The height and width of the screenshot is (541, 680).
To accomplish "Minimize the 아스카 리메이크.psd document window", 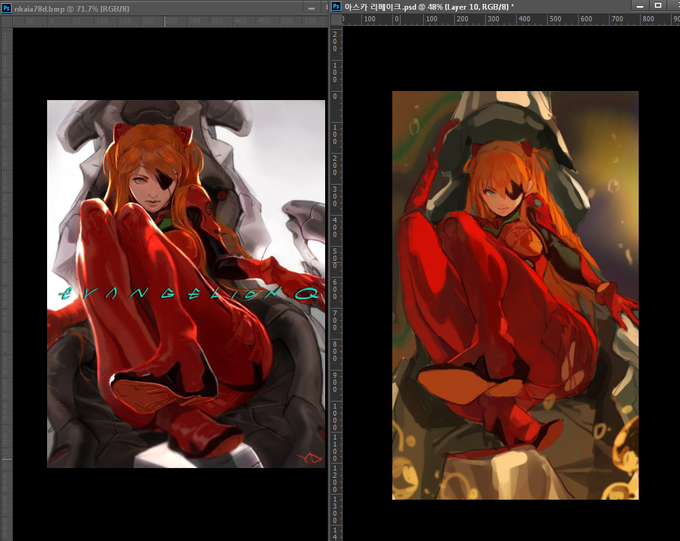I will 640,6.
